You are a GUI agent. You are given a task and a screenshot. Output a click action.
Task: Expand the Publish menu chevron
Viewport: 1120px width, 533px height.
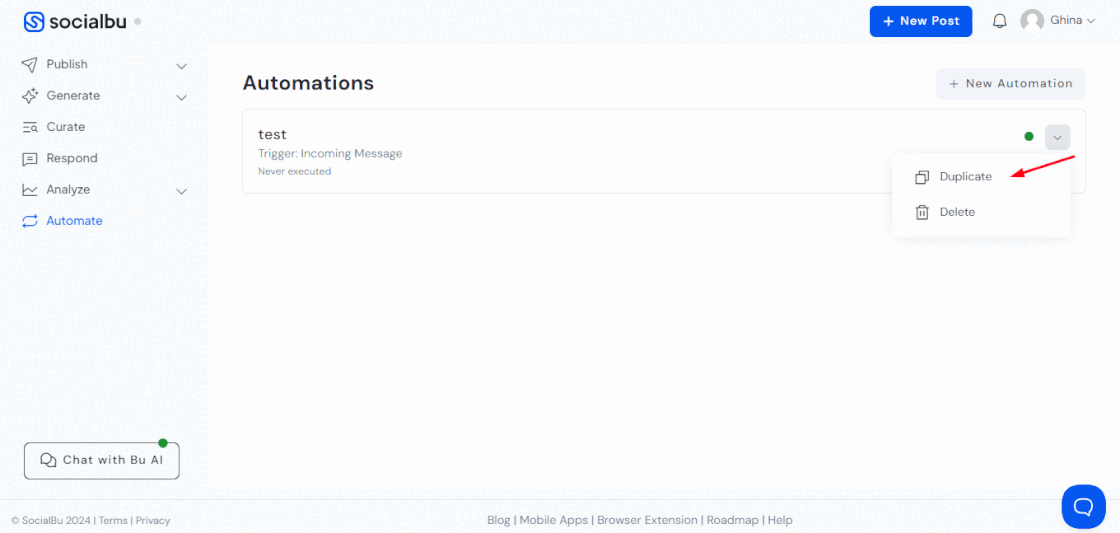(x=181, y=66)
